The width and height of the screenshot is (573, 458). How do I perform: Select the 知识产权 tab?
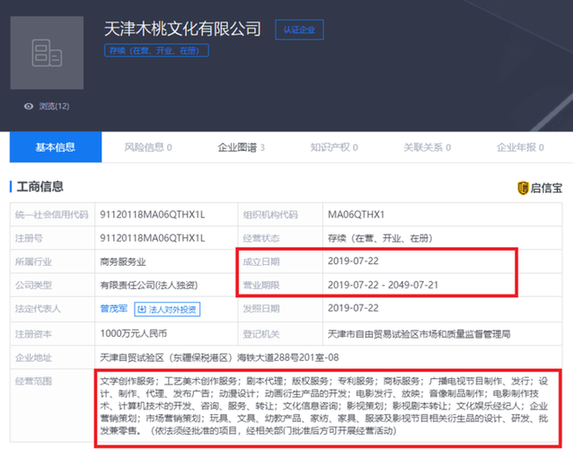(x=334, y=147)
